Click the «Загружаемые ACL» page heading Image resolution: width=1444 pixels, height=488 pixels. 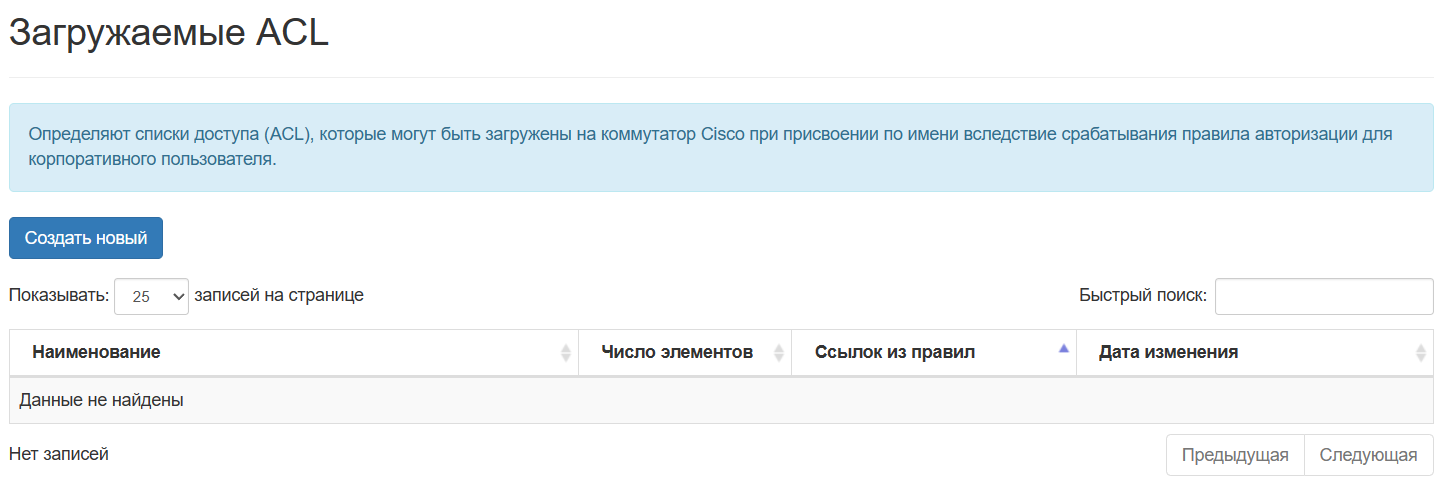point(169,32)
